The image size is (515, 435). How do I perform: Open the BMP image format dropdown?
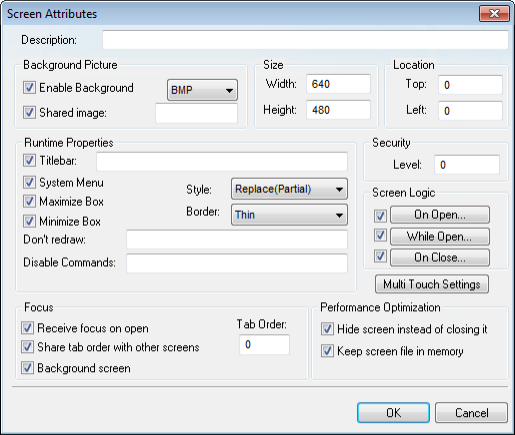[x=202, y=90]
